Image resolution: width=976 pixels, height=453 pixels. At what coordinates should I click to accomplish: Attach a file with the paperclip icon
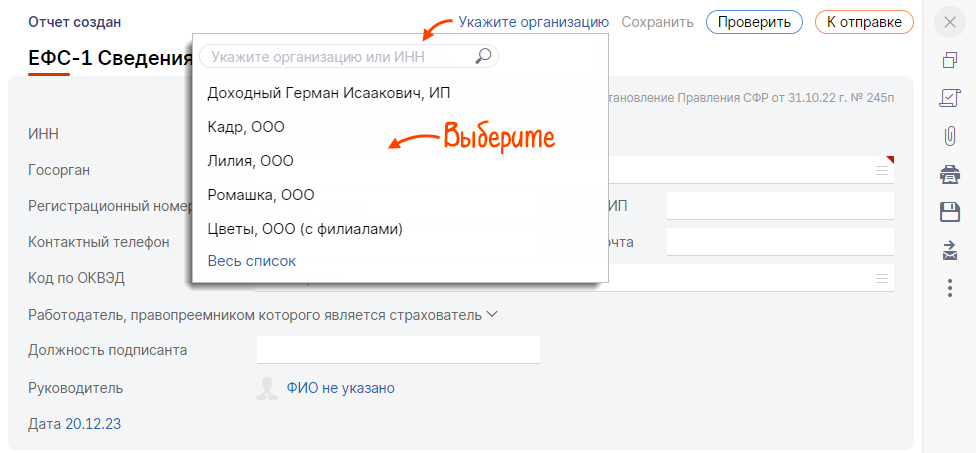coord(950,136)
